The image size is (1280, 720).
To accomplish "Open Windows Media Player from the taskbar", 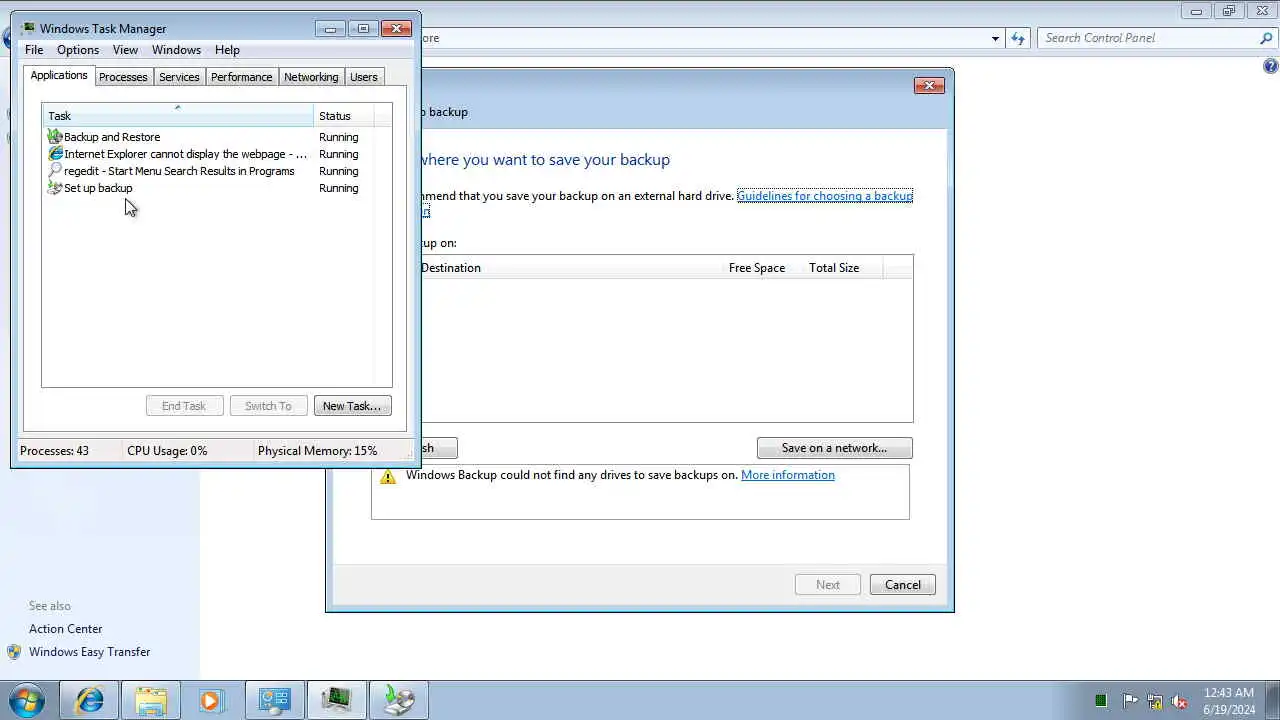I will point(210,700).
